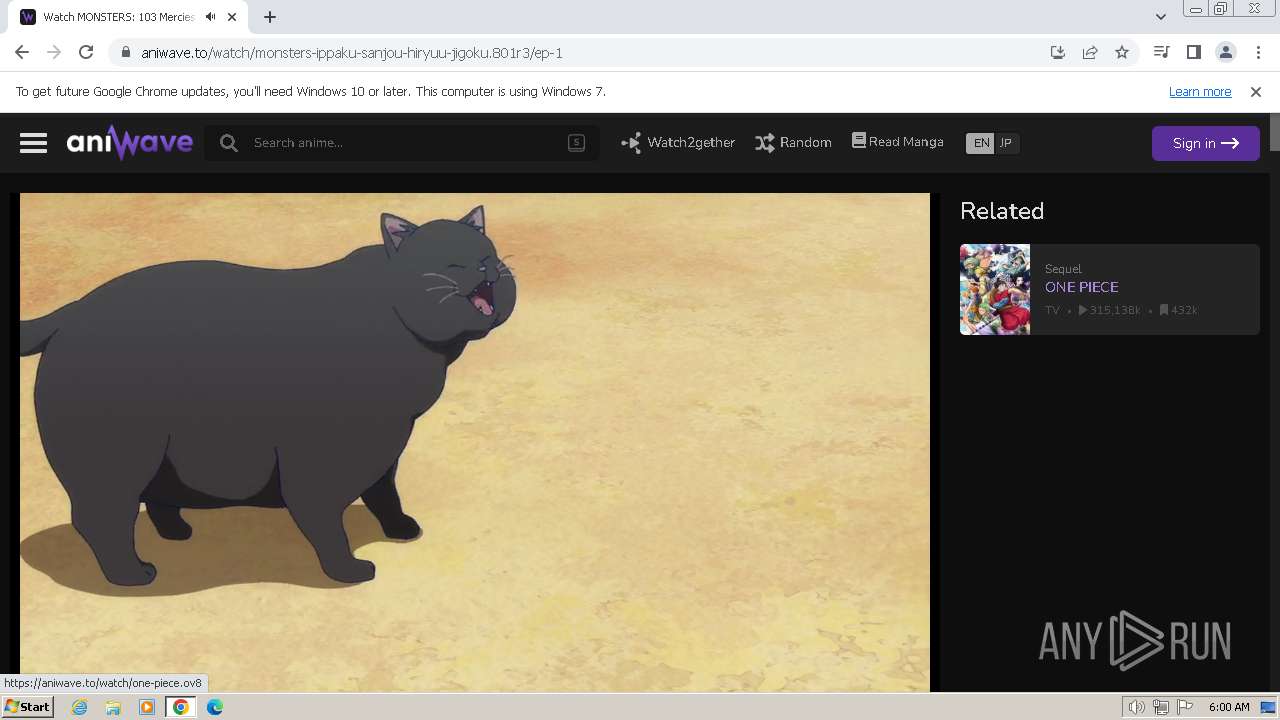Switch title language to JP
Screen dimensions: 1280x720
[x=1007, y=143]
